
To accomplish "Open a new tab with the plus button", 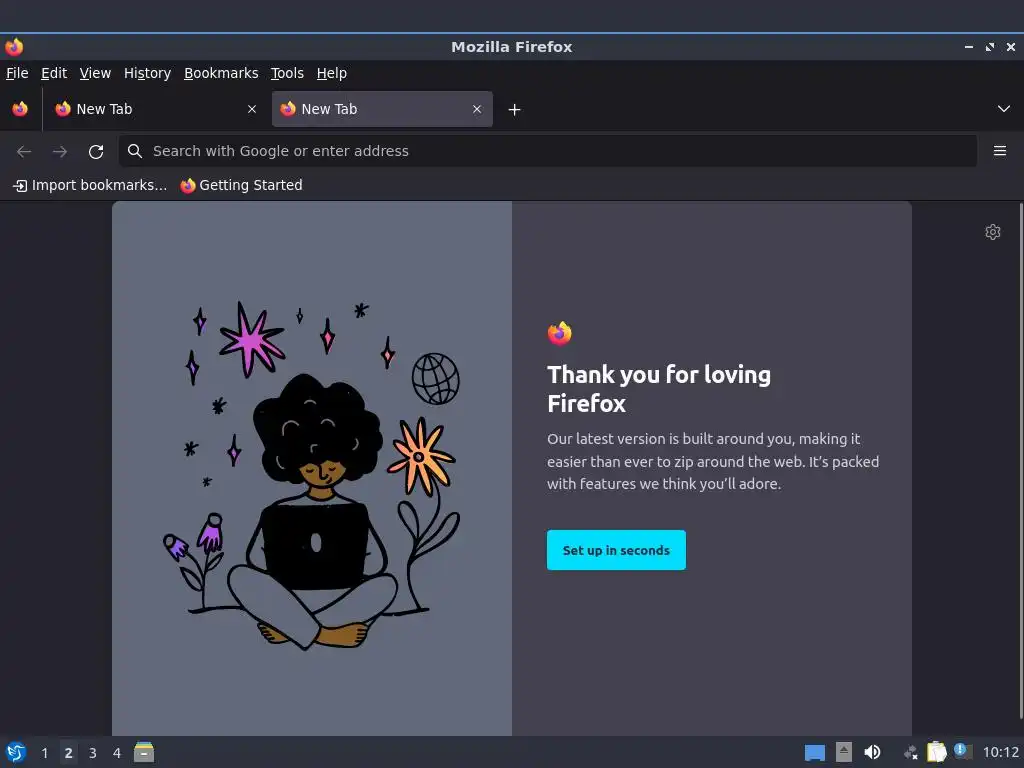I will [x=515, y=110].
